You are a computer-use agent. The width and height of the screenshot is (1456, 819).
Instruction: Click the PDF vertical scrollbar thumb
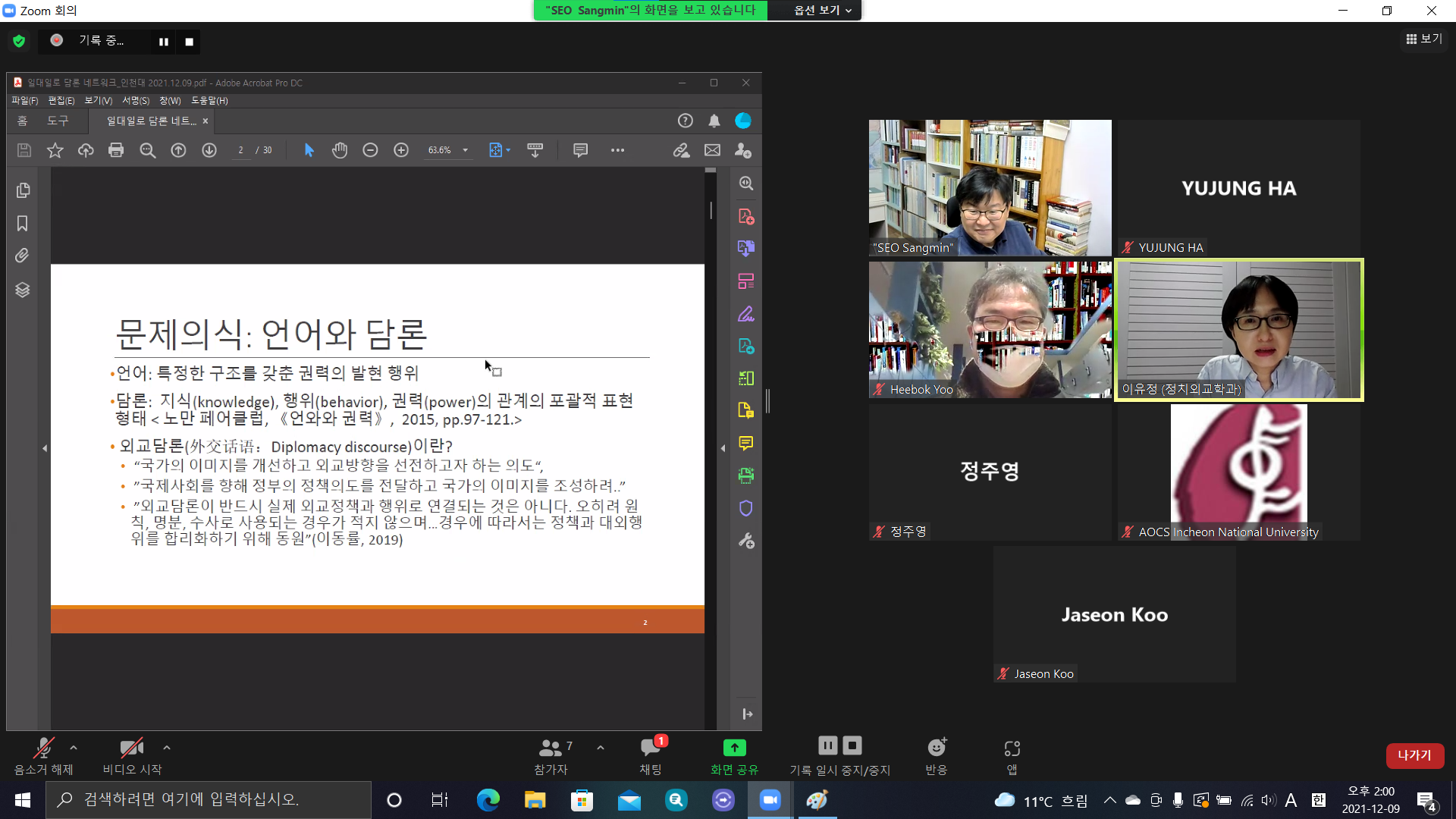click(711, 210)
